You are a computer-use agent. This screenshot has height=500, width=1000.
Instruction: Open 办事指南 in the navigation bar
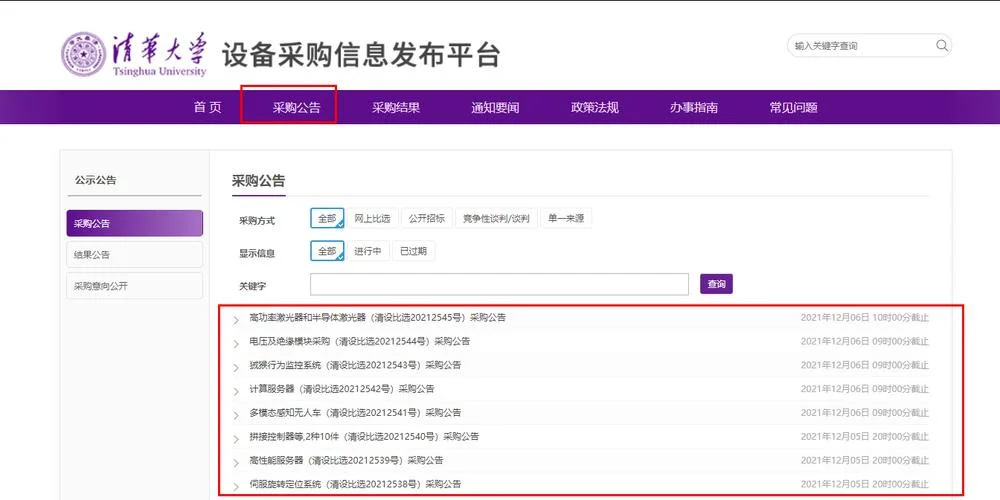click(693, 107)
